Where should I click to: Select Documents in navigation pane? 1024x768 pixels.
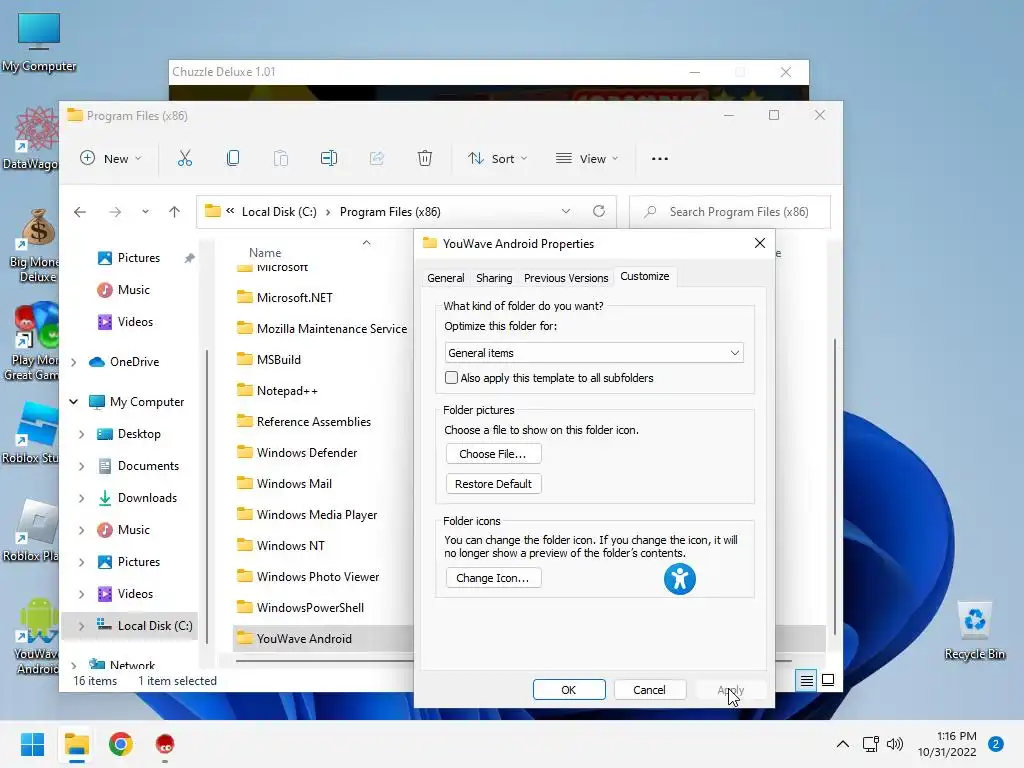click(148, 466)
